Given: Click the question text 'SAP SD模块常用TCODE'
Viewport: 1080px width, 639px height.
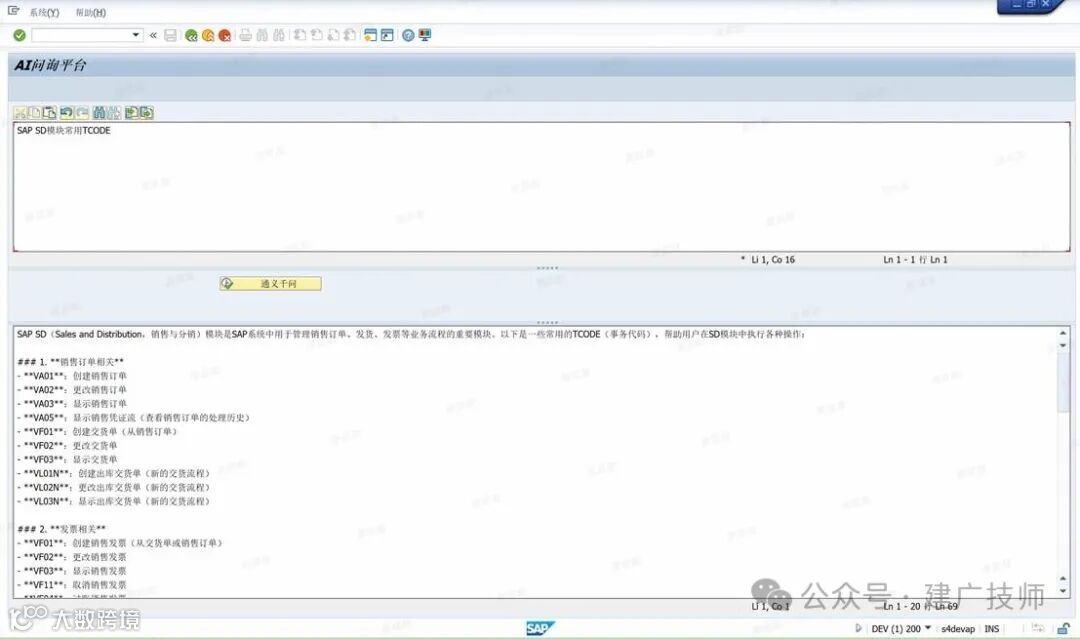Looking at the screenshot, I should (63, 130).
